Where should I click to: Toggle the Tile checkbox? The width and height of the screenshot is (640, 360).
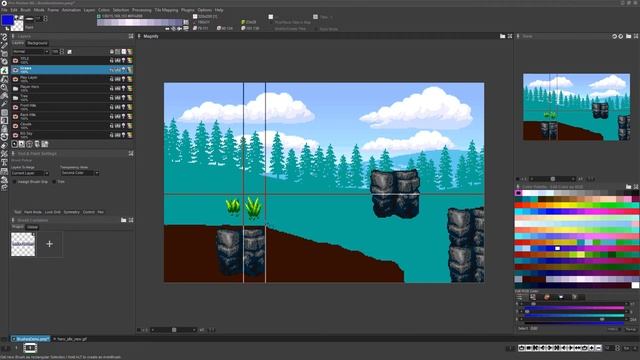click(x=54, y=182)
